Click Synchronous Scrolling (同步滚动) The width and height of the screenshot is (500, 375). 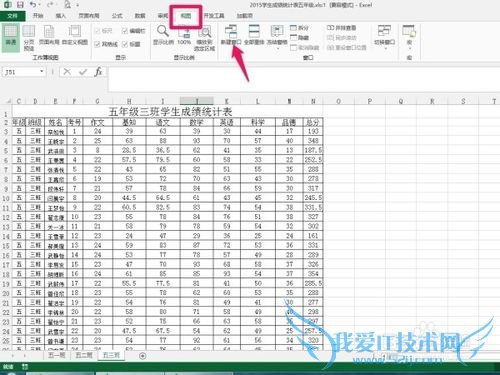pyautogui.click(x=341, y=38)
